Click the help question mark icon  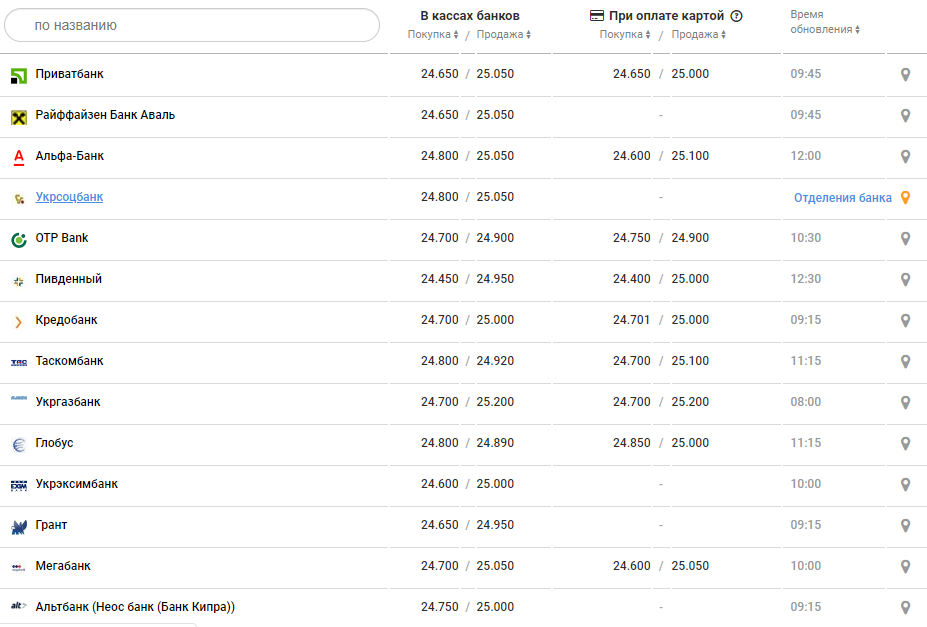pyautogui.click(x=737, y=16)
